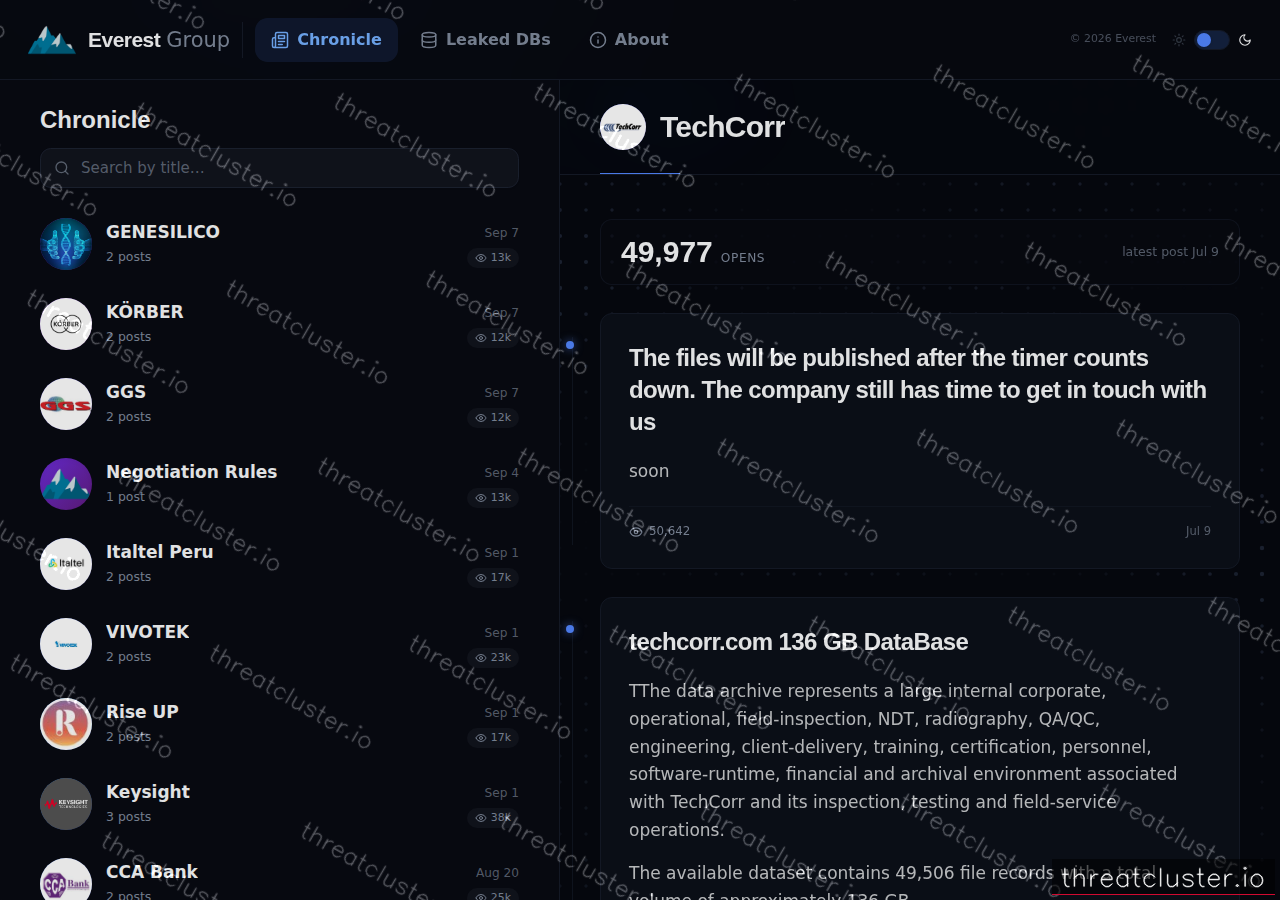Open the GGS entry

[x=279, y=404]
